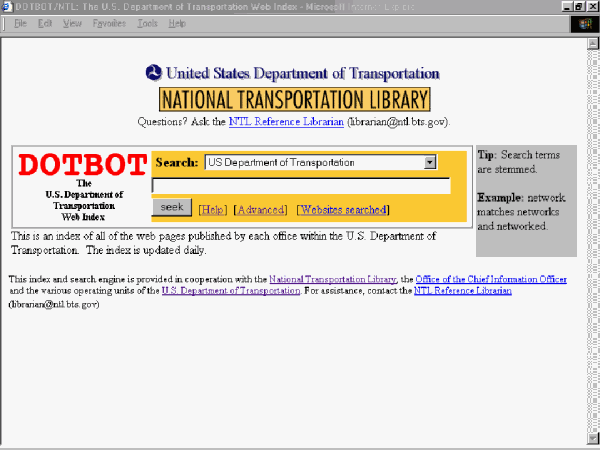Open Office of the Chief Information Officer link

coord(490,279)
